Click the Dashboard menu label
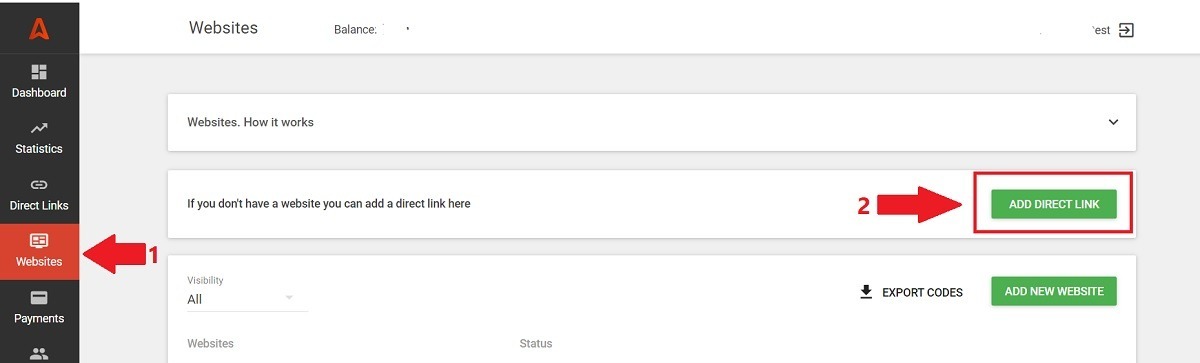This screenshot has height=363, width=1200. (x=39, y=93)
